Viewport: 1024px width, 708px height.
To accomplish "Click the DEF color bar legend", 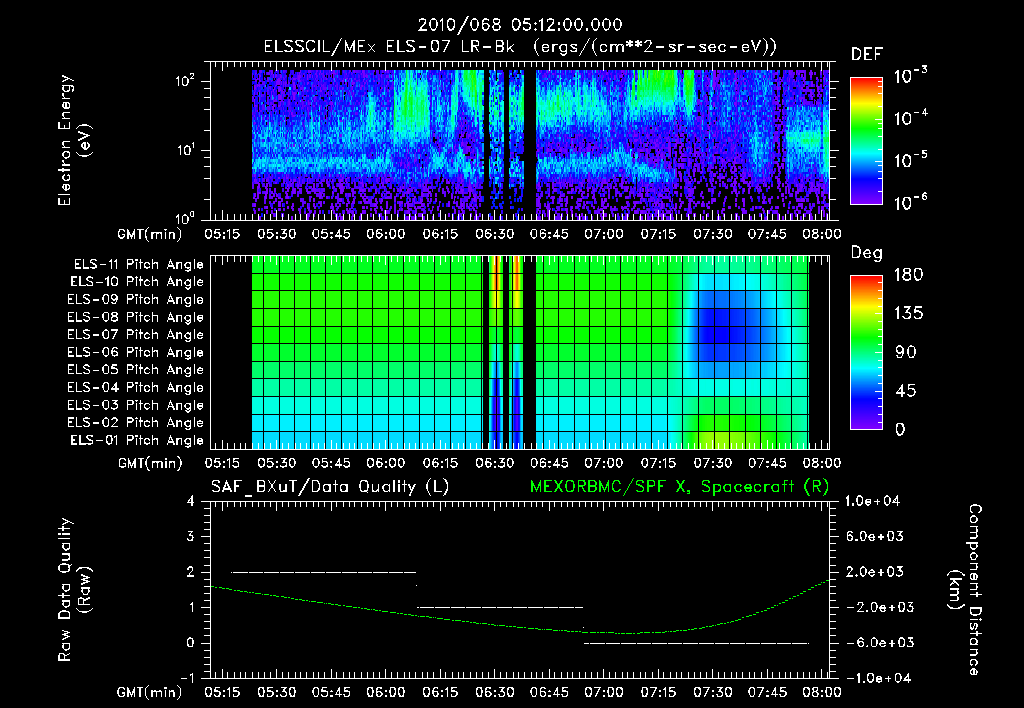I will click(866, 141).
